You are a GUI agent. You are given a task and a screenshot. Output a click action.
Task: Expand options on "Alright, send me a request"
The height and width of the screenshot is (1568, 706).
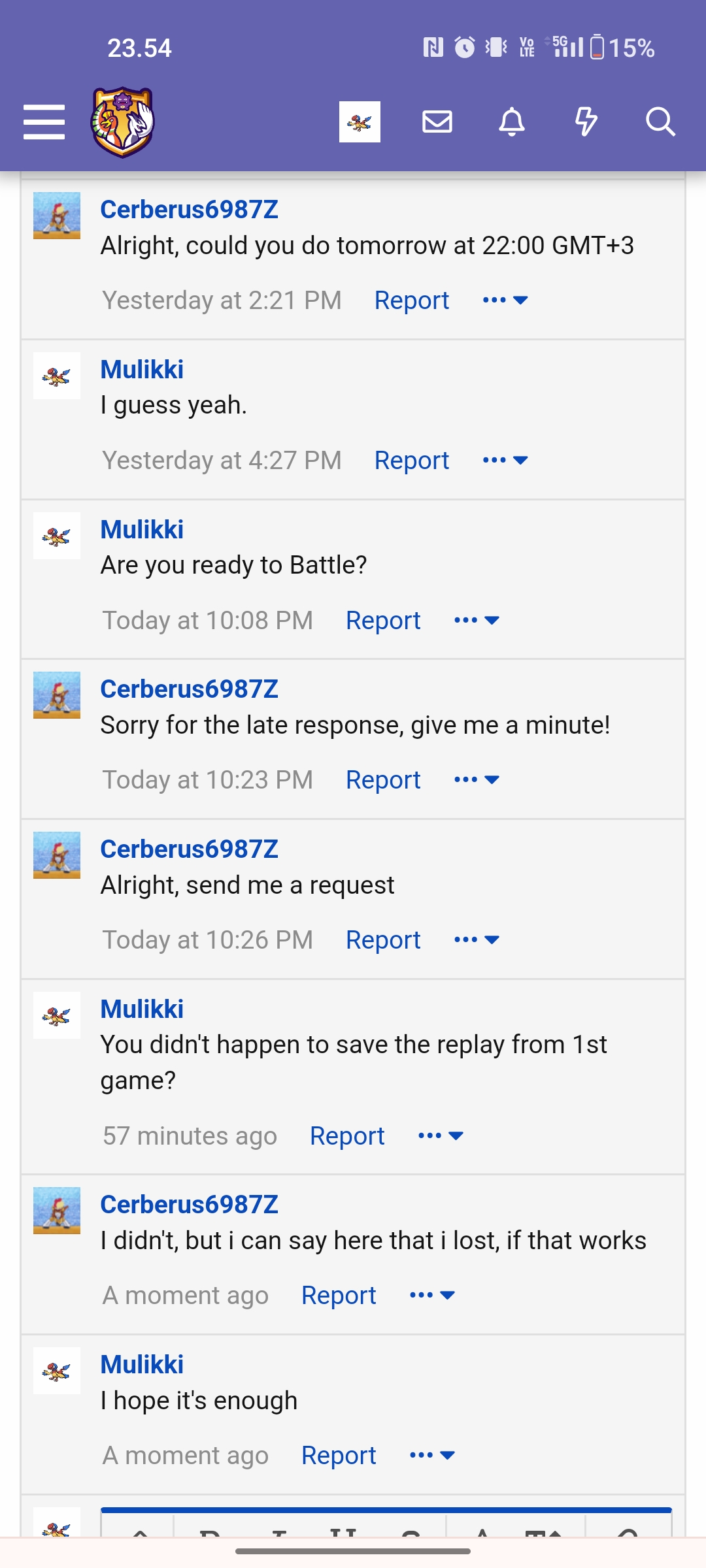[477, 940]
